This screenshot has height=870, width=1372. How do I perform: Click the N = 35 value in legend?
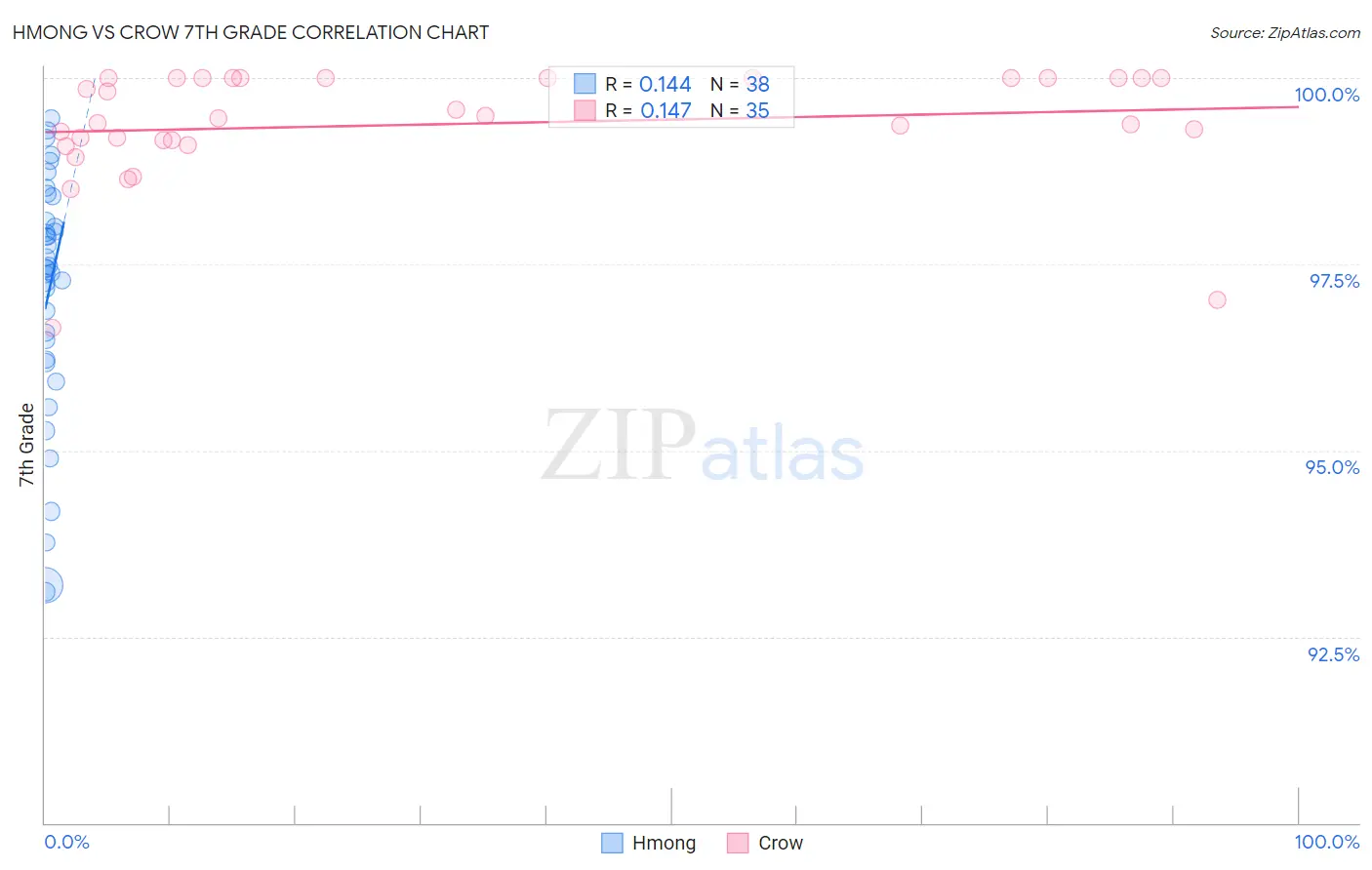click(740, 111)
